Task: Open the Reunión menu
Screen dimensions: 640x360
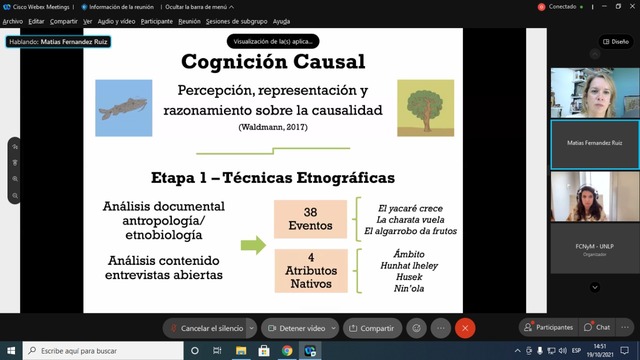Action: click(189, 21)
